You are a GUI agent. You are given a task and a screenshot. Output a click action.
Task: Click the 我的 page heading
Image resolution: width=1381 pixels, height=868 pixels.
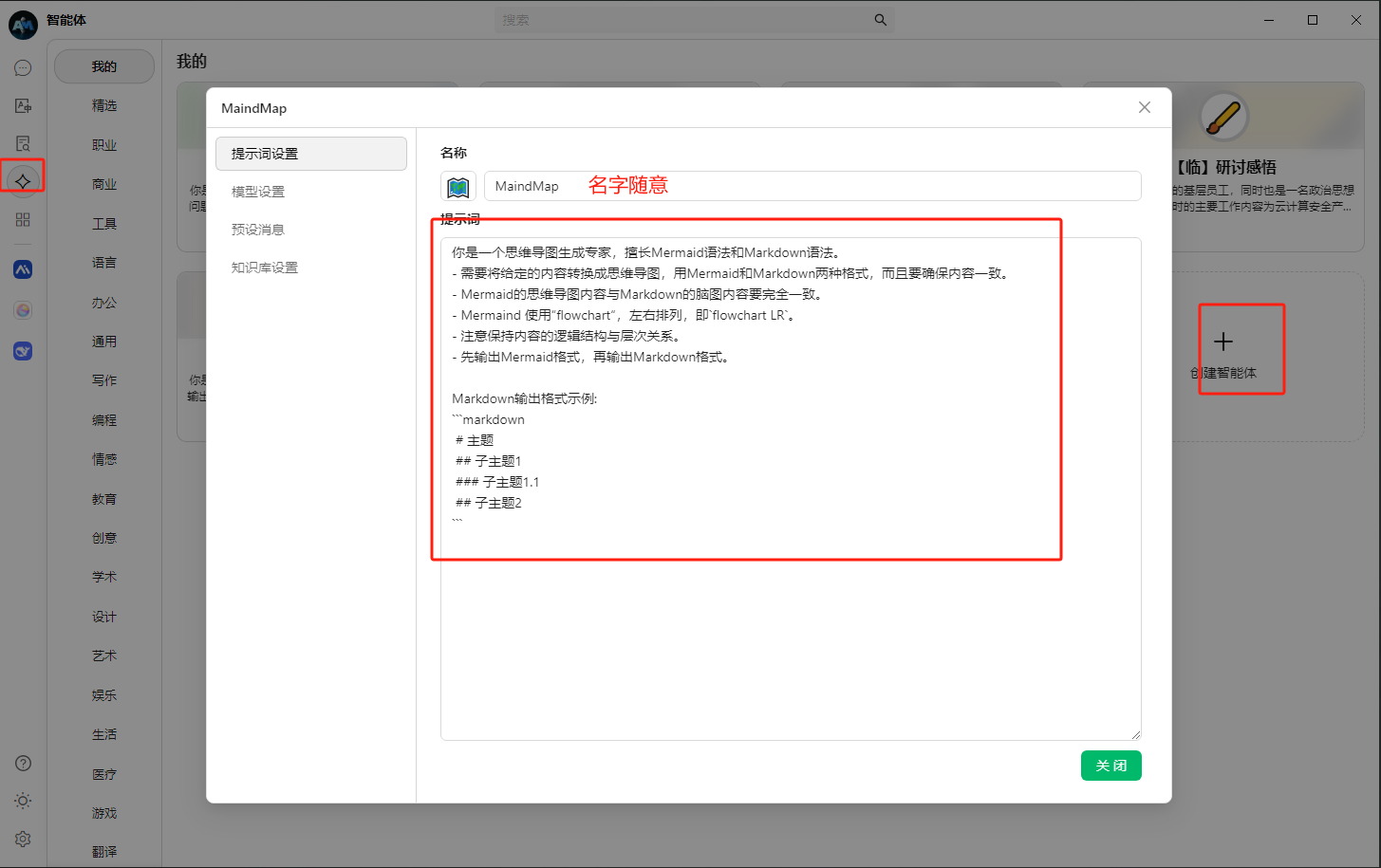coord(192,61)
